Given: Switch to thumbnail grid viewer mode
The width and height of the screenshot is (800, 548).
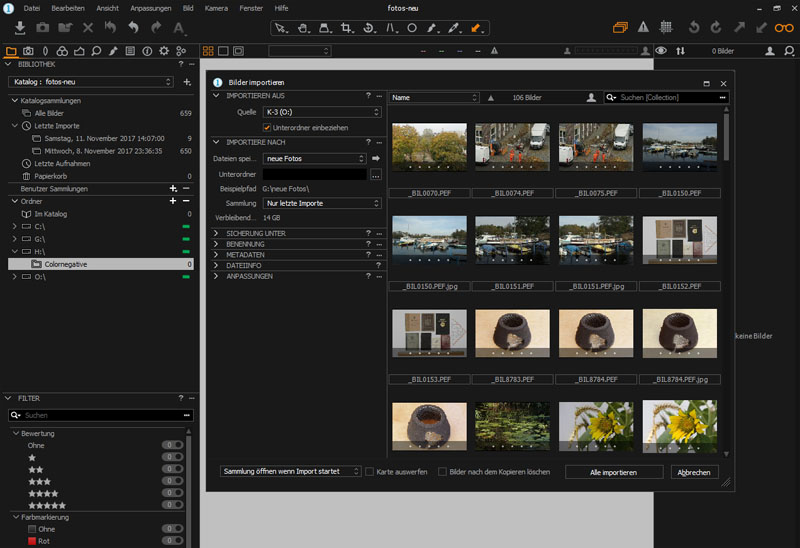Looking at the screenshot, I should 208,51.
